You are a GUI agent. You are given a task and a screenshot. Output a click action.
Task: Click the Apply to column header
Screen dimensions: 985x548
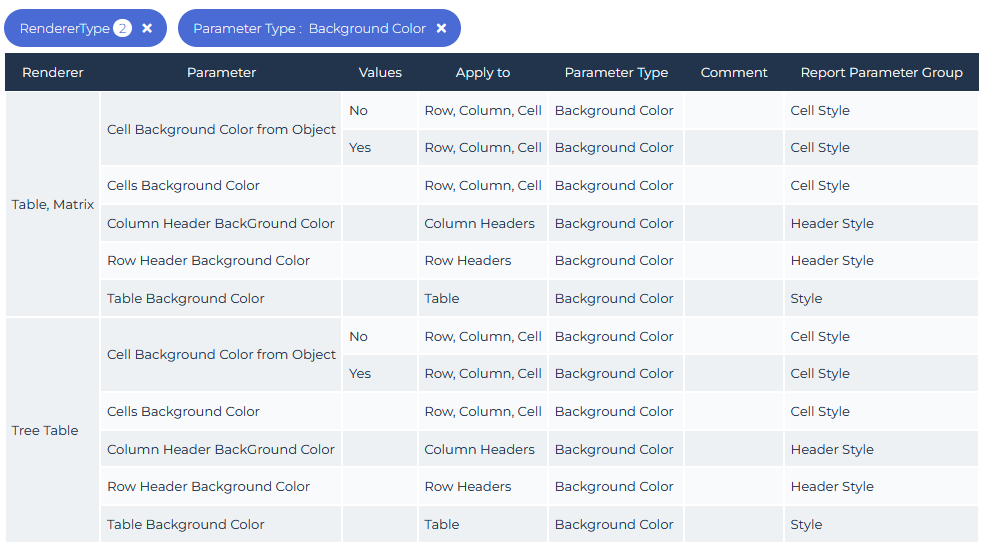click(482, 72)
